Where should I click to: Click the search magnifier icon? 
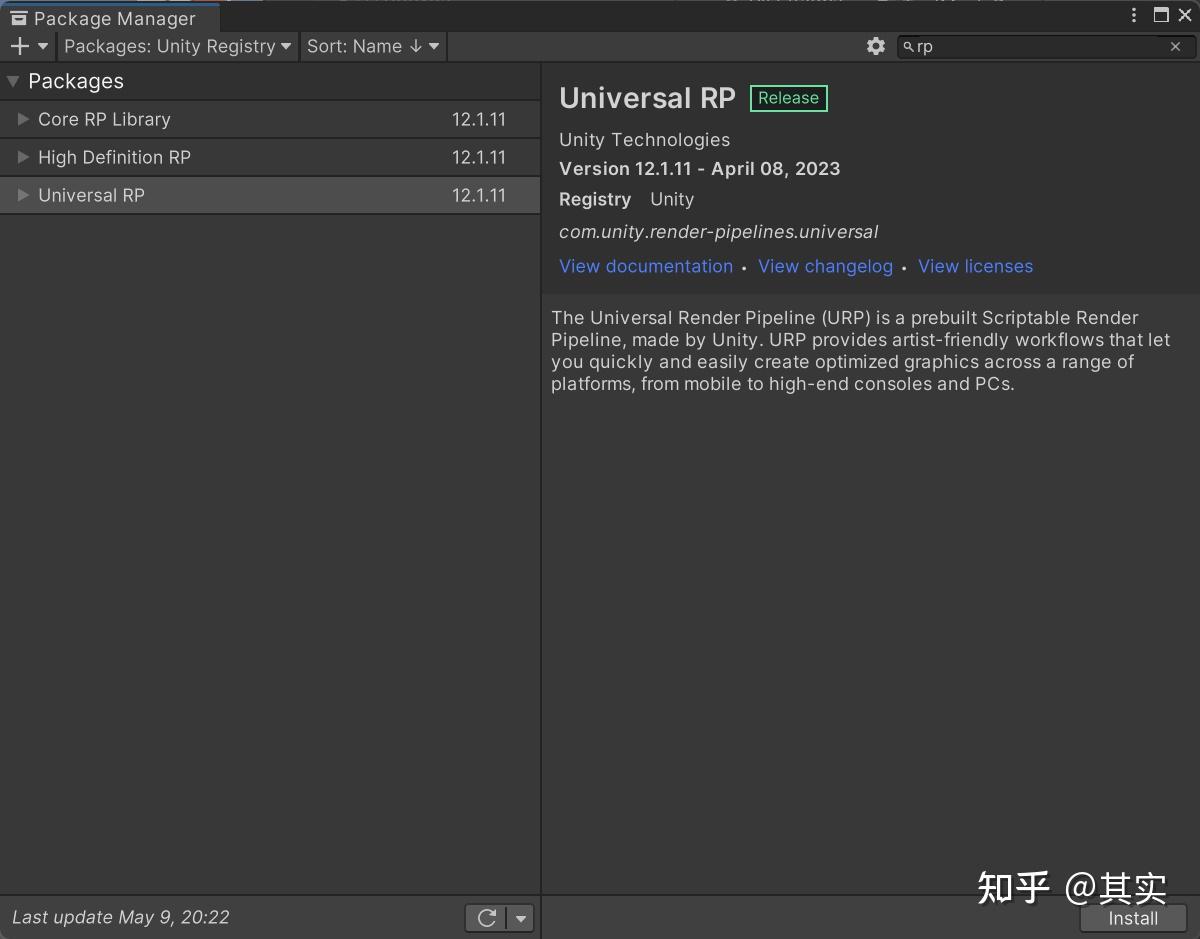tap(906, 46)
